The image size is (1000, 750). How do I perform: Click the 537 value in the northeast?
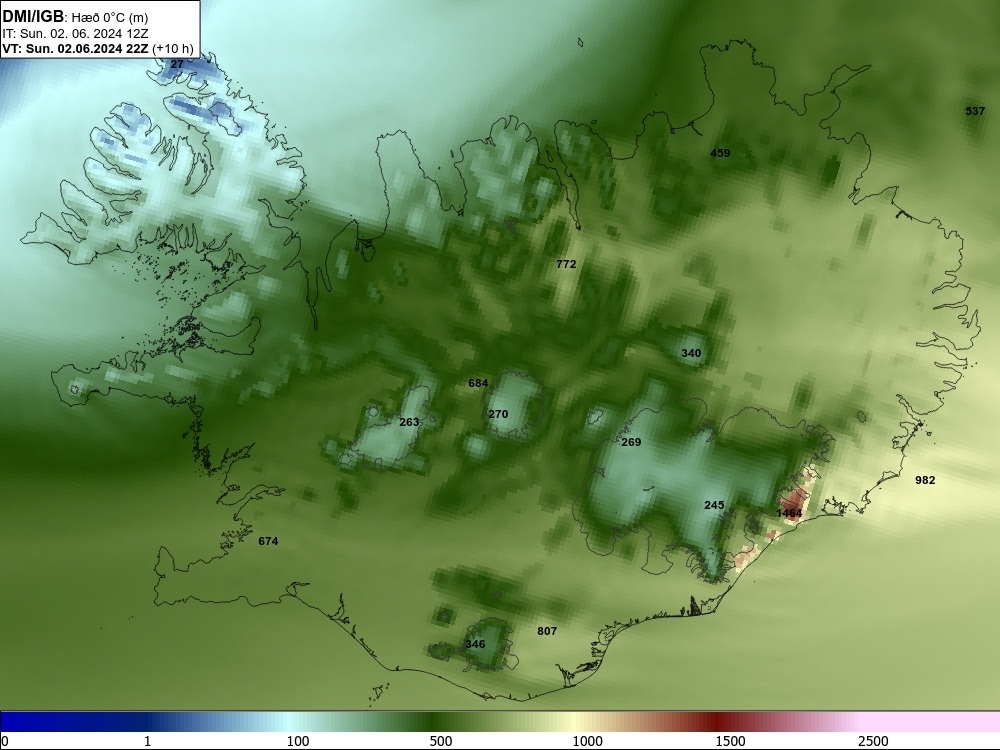coord(975,111)
